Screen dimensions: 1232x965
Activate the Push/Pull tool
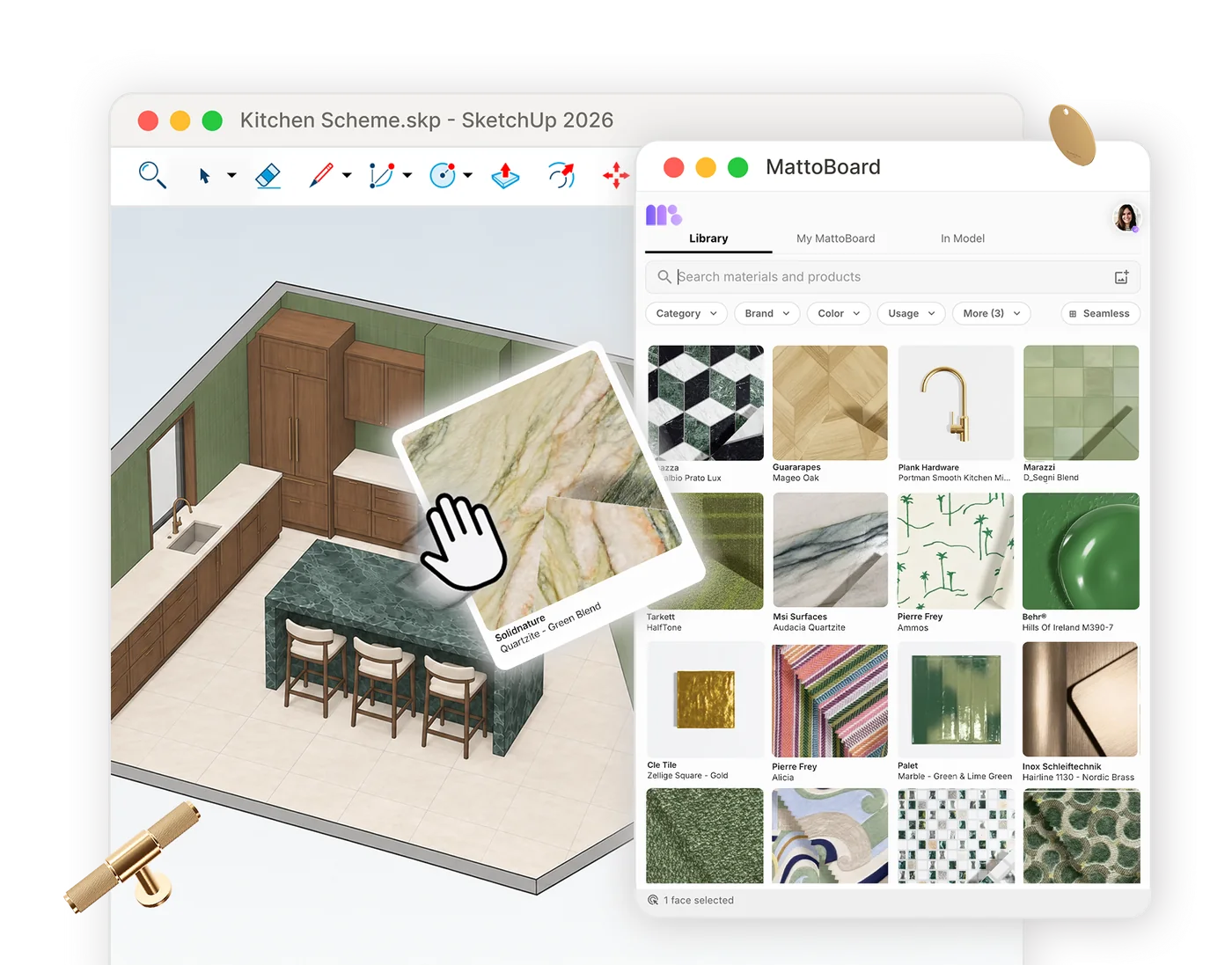[505, 175]
